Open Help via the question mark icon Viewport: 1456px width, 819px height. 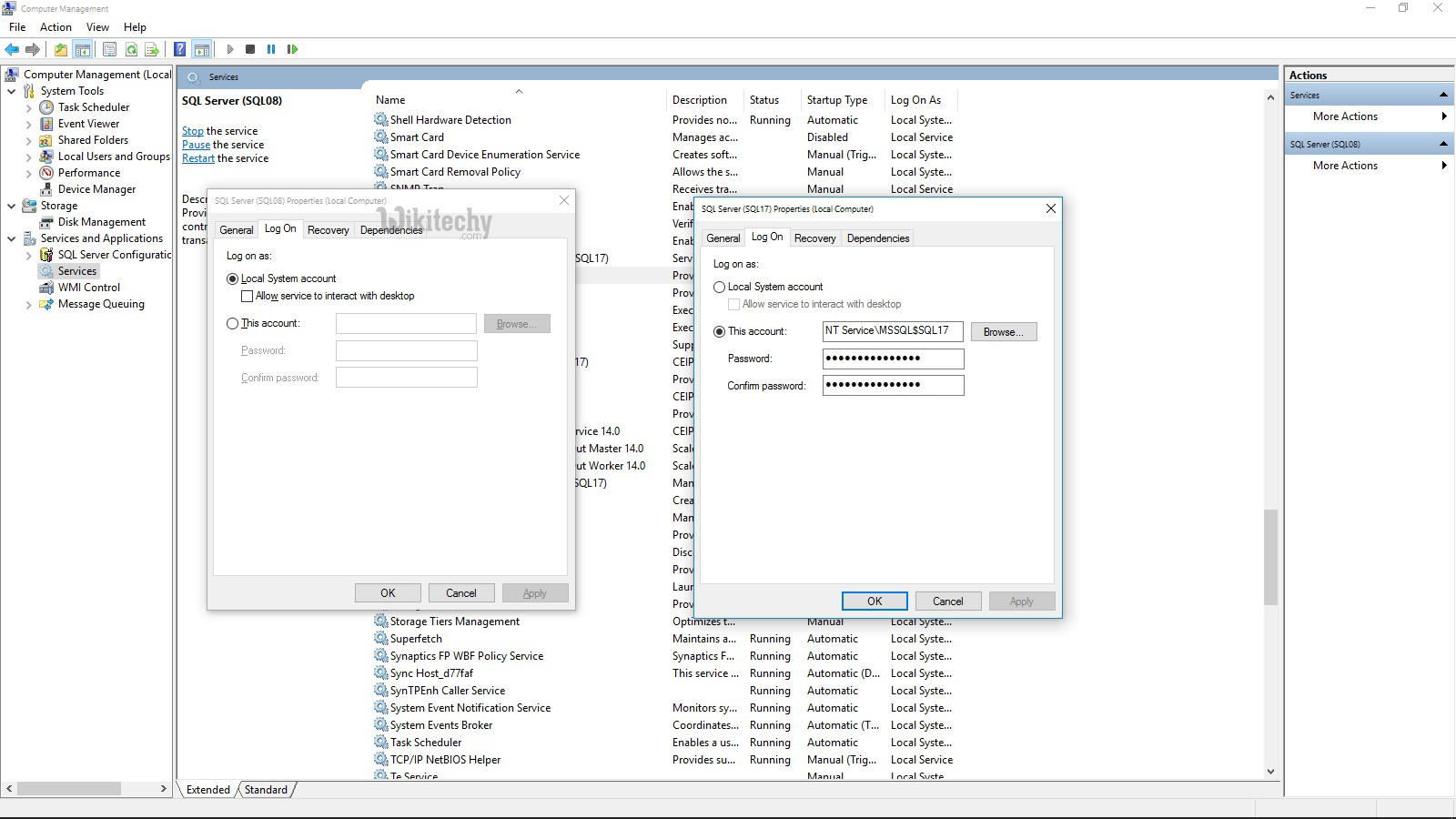(180, 49)
